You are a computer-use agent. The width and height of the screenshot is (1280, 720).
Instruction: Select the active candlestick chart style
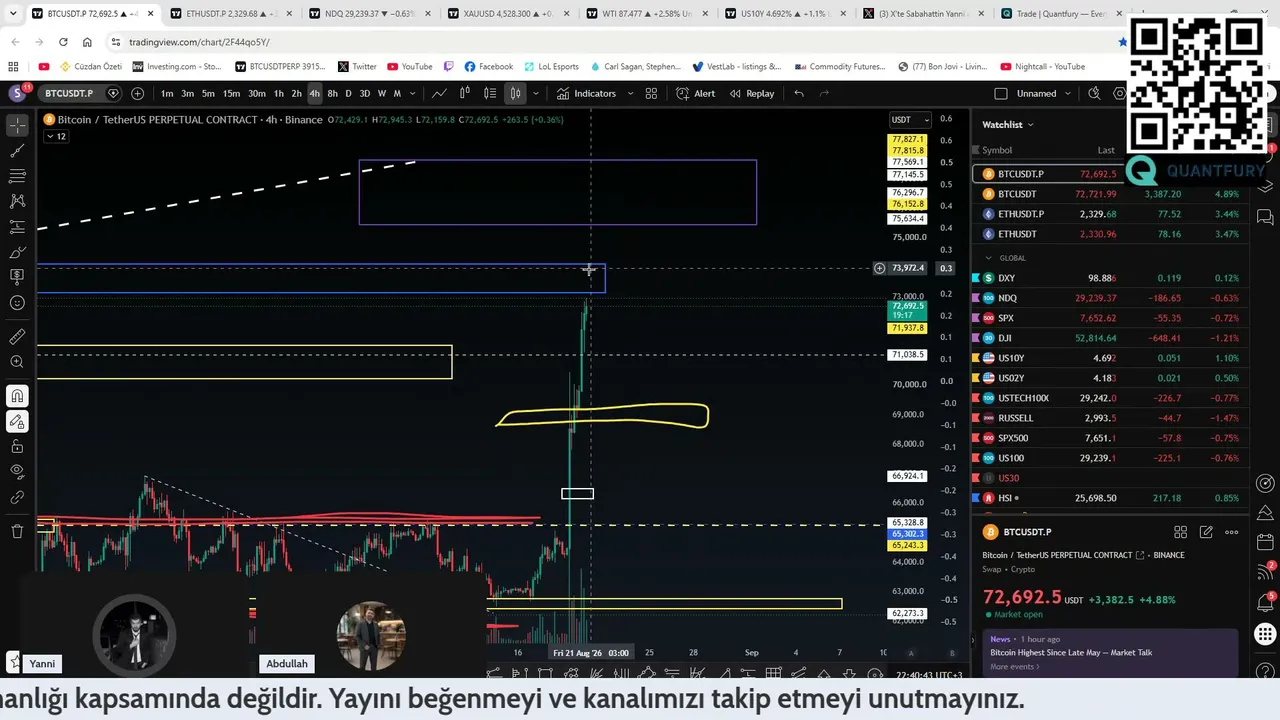(515, 93)
